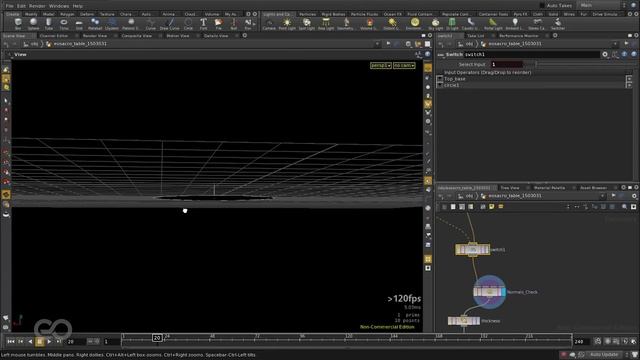Select the Box shelf tool
640x360 pixels.
tap(18, 24)
